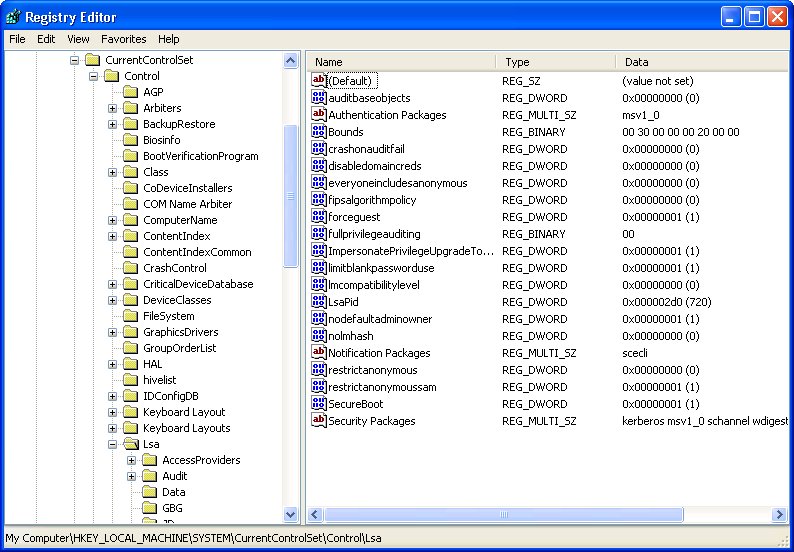The width and height of the screenshot is (794, 552).
Task: Open the Favorites menu
Action: click(x=124, y=39)
